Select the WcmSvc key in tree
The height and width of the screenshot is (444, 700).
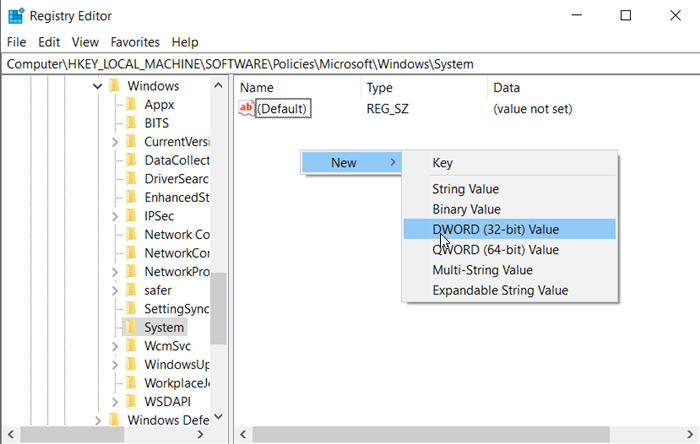[163, 346]
